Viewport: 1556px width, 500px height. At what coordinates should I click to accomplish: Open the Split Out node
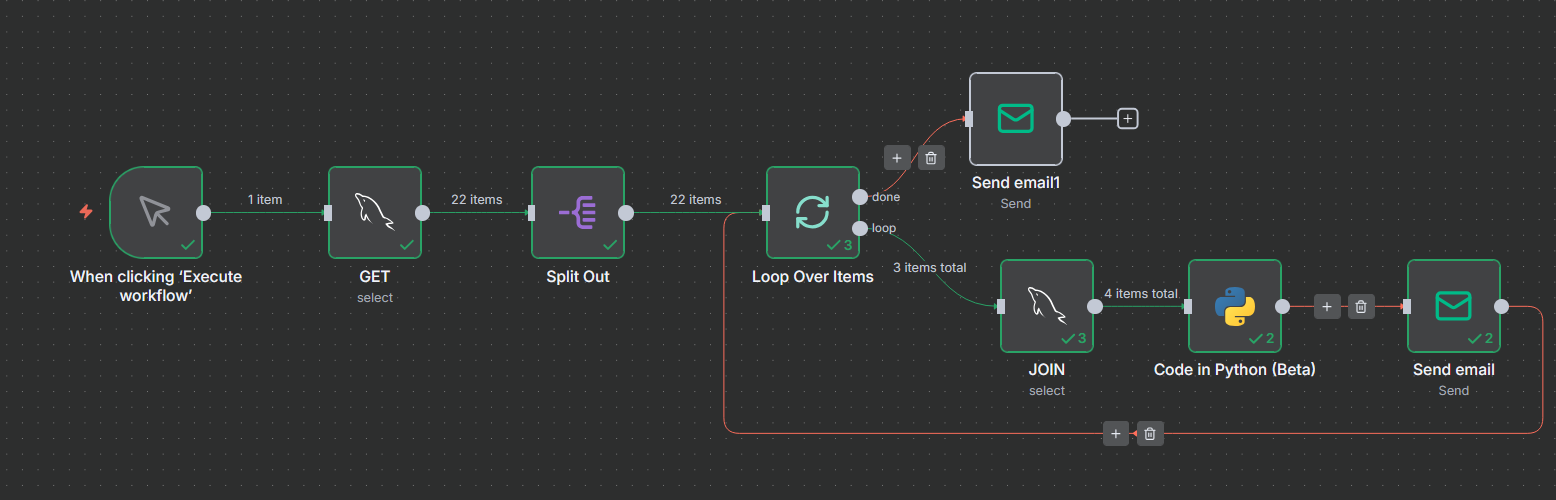pyautogui.click(x=578, y=212)
